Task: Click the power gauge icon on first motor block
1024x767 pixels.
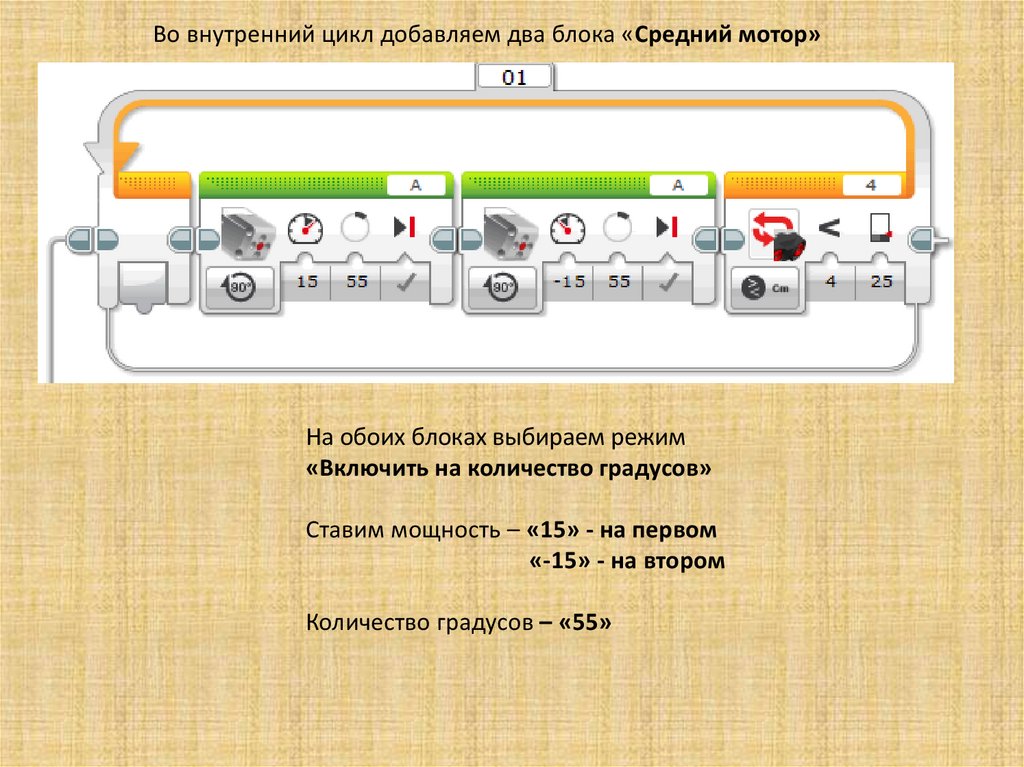Action: (304, 229)
